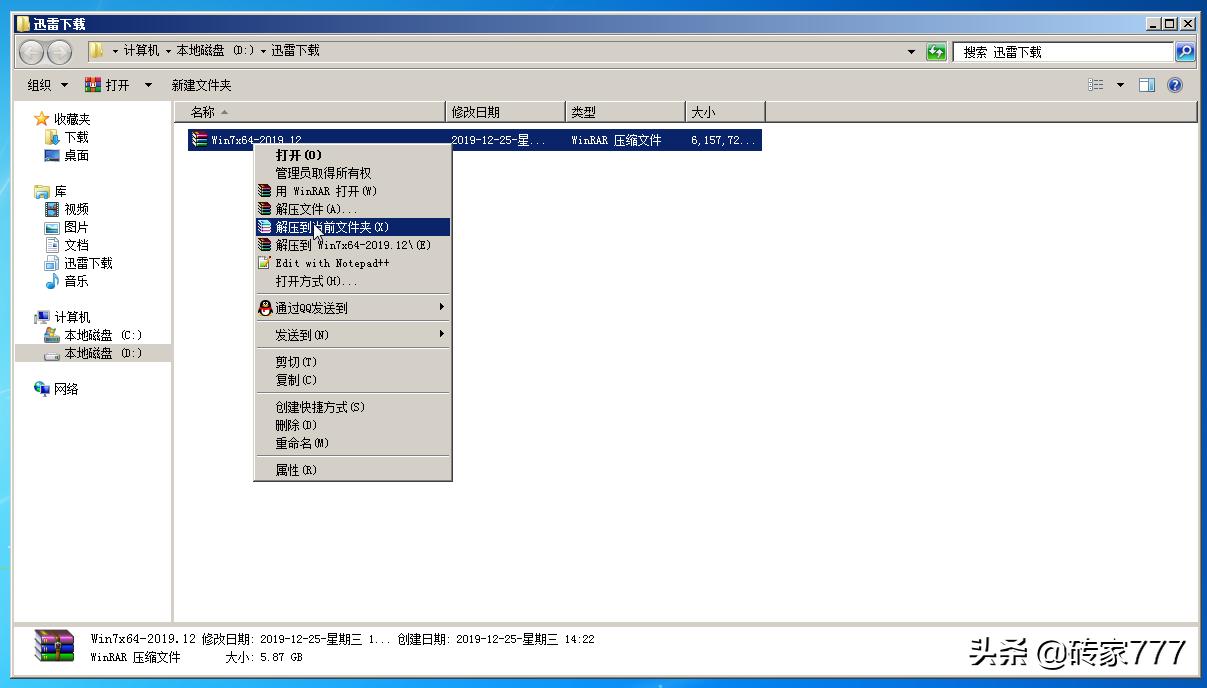Choose 打开(O) in context menu
1207x688 pixels.
click(x=352, y=155)
